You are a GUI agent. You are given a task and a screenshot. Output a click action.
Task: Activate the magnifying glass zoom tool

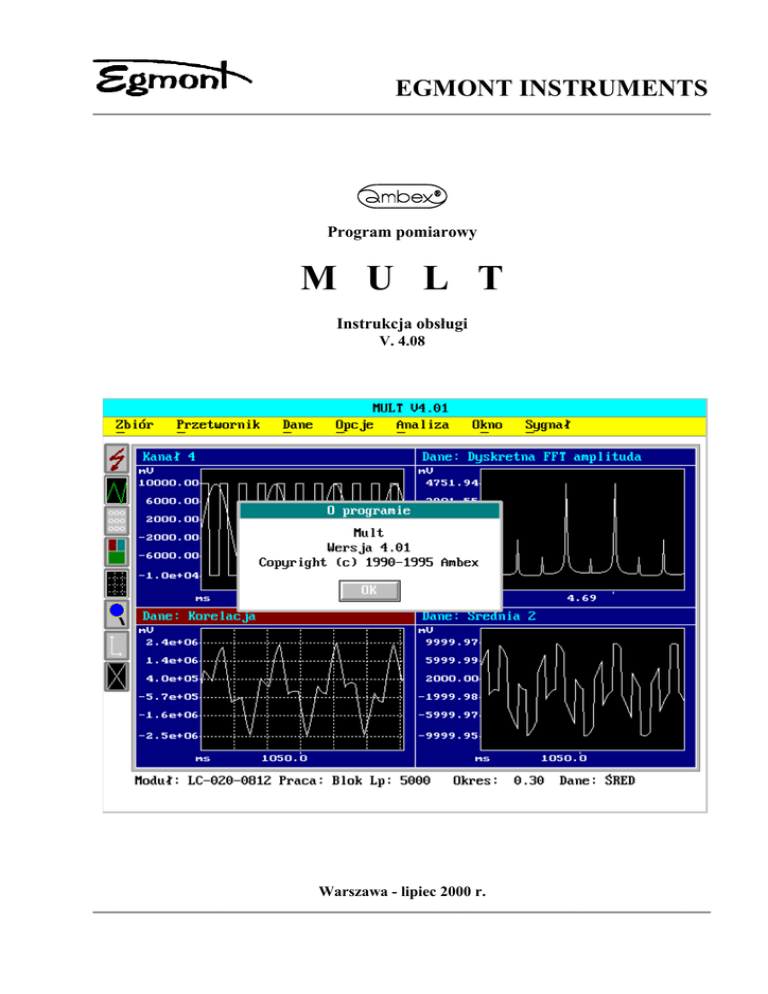pos(118,614)
